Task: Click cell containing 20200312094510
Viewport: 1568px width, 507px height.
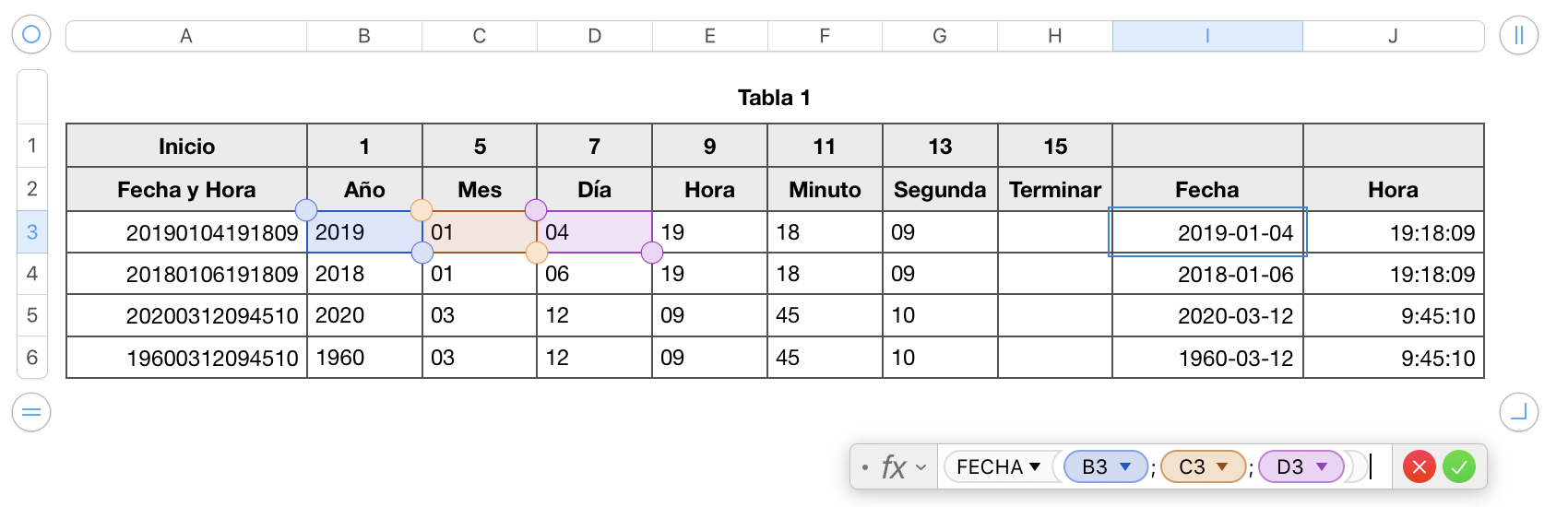Action: click(x=212, y=316)
